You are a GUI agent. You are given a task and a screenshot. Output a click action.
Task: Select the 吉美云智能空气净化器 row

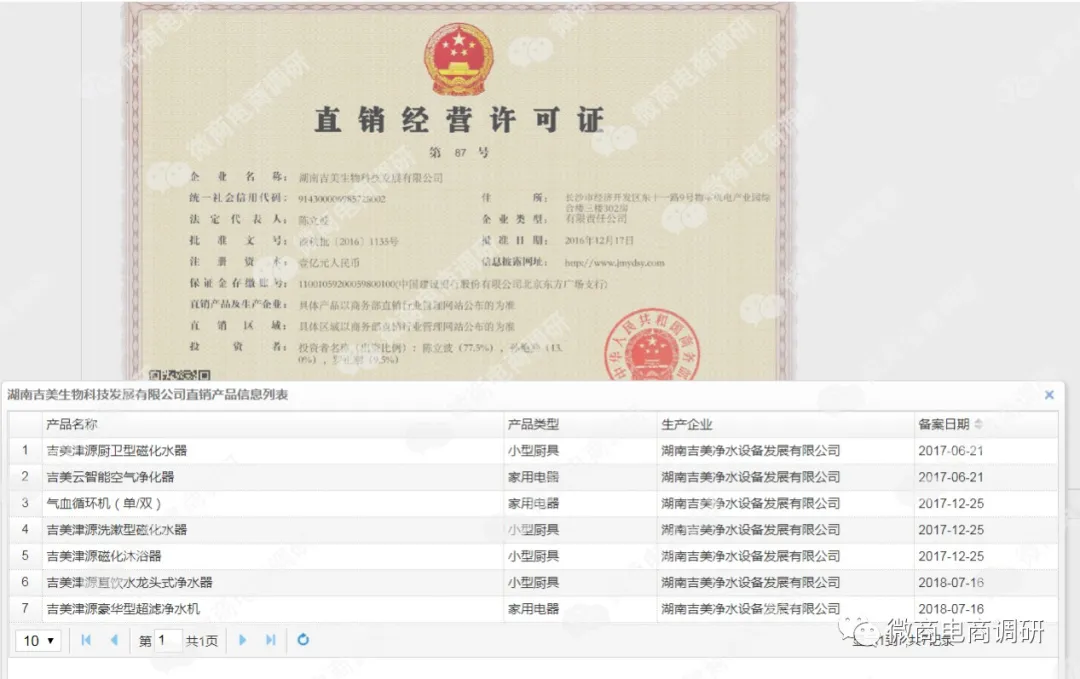(111, 477)
